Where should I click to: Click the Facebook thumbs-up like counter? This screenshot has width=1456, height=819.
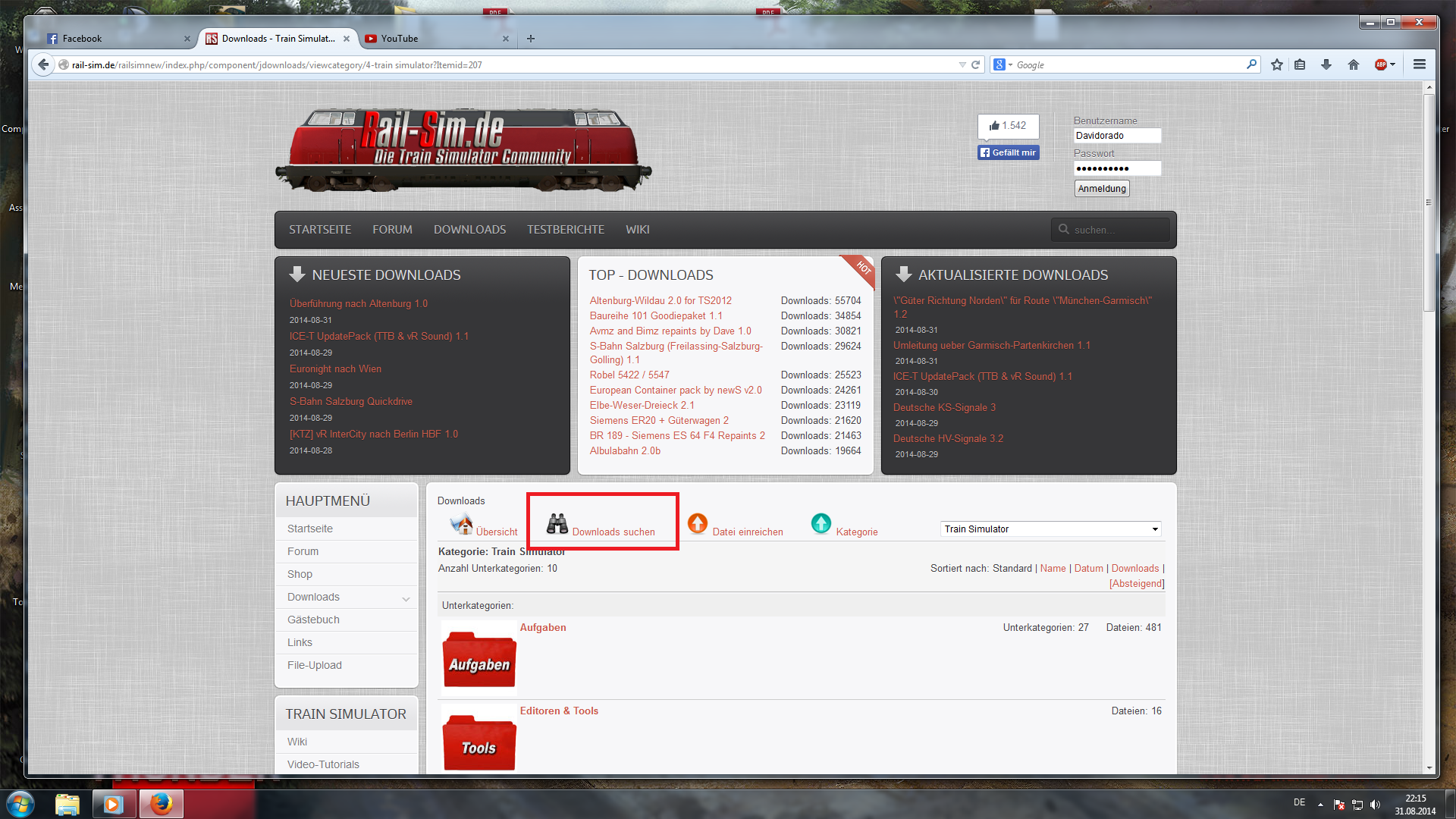pyautogui.click(x=1008, y=126)
